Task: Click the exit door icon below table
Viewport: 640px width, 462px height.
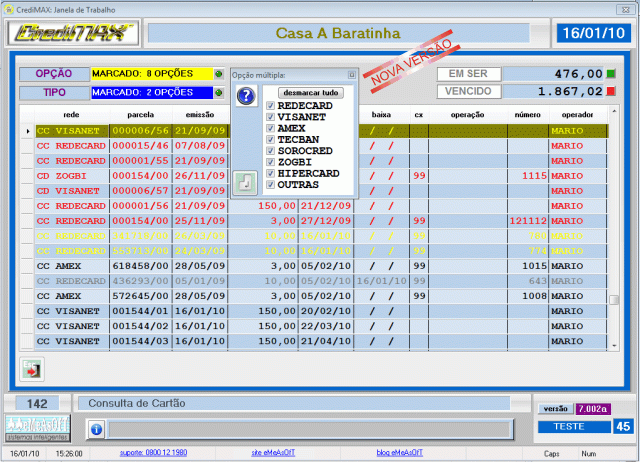Action: [31, 369]
